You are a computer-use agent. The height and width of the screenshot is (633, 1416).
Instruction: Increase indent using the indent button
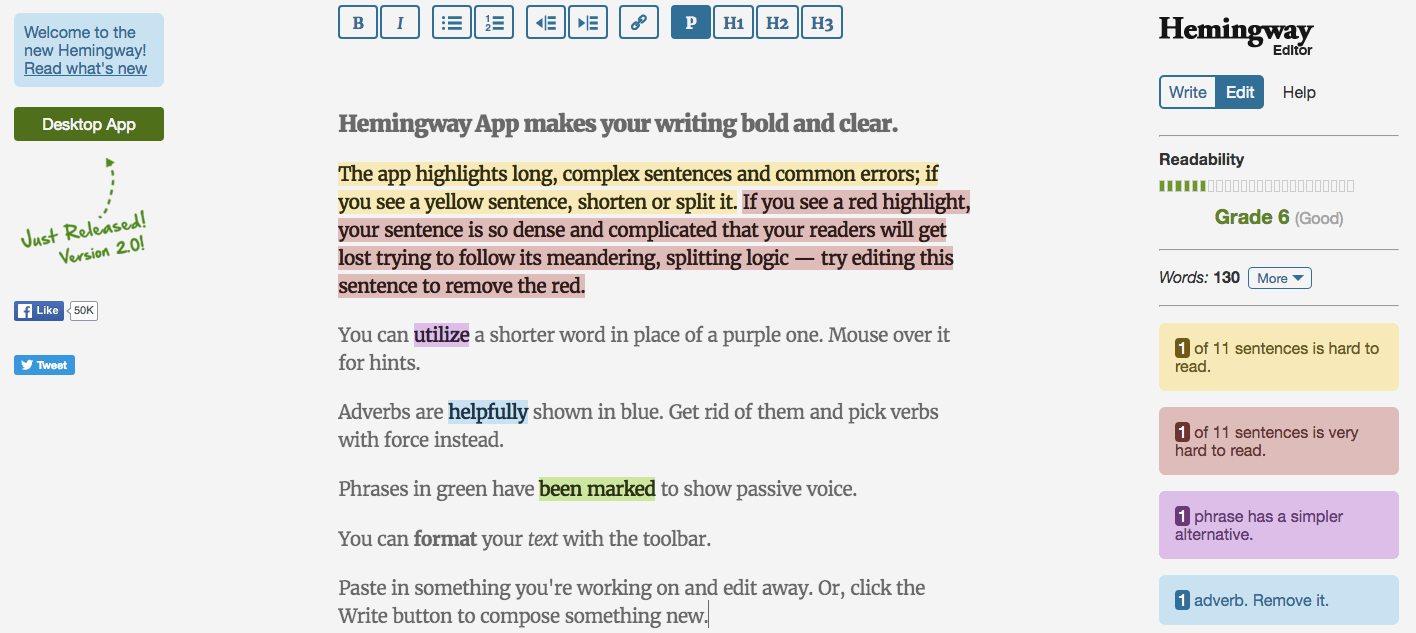click(x=588, y=23)
